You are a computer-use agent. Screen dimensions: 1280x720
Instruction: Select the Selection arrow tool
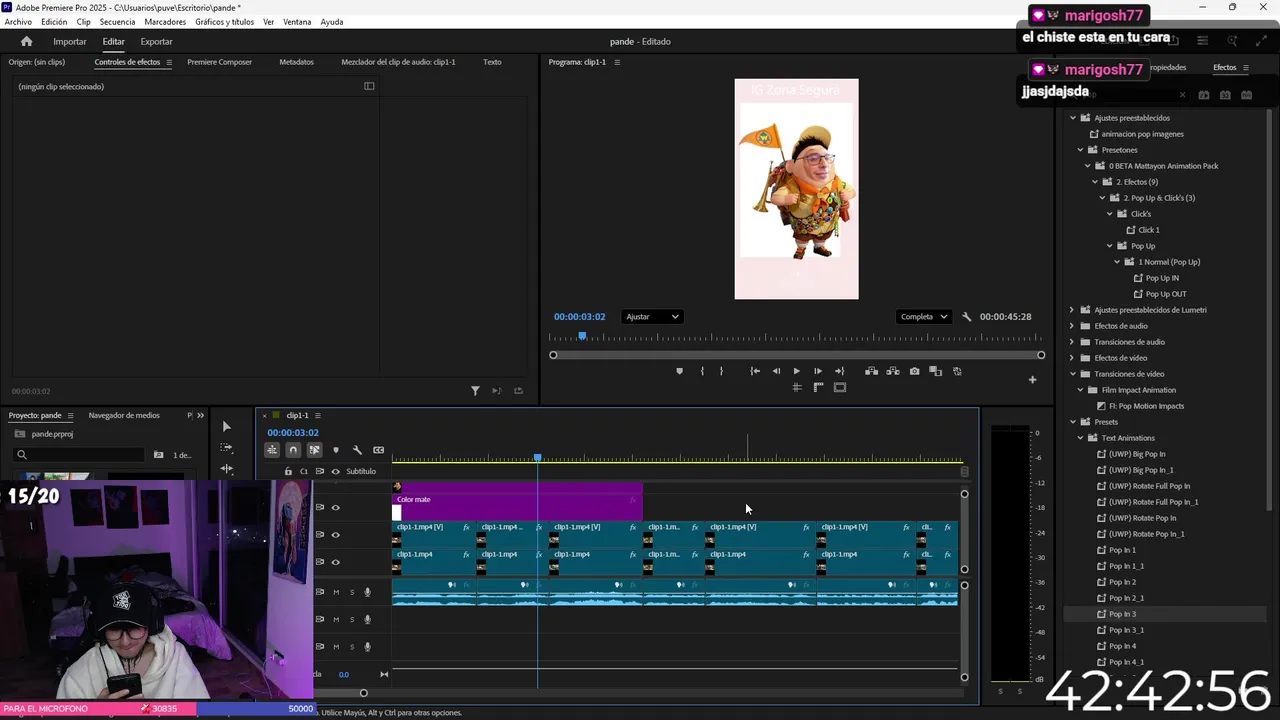[226, 427]
